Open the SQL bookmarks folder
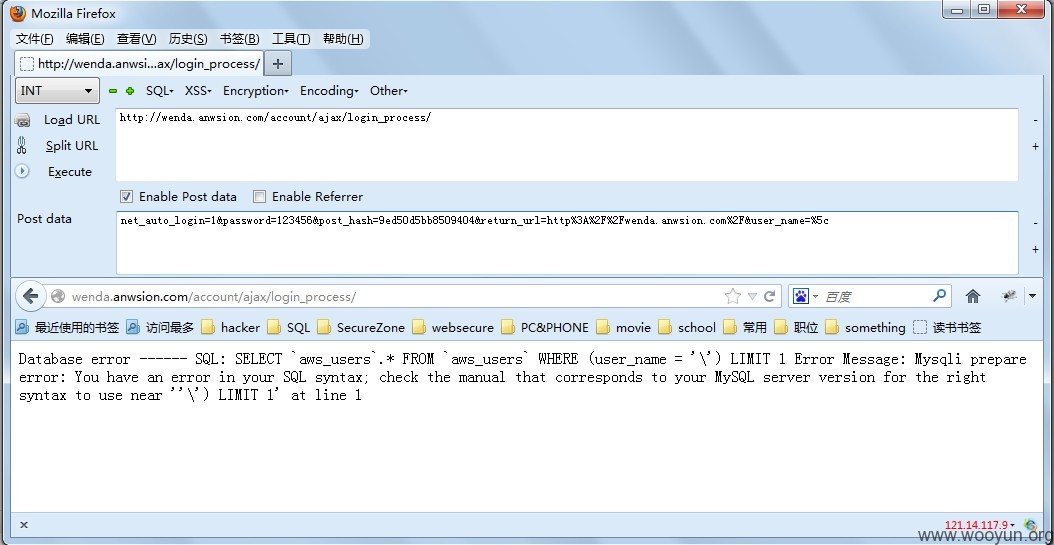The width and height of the screenshot is (1054, 545). 288,327
